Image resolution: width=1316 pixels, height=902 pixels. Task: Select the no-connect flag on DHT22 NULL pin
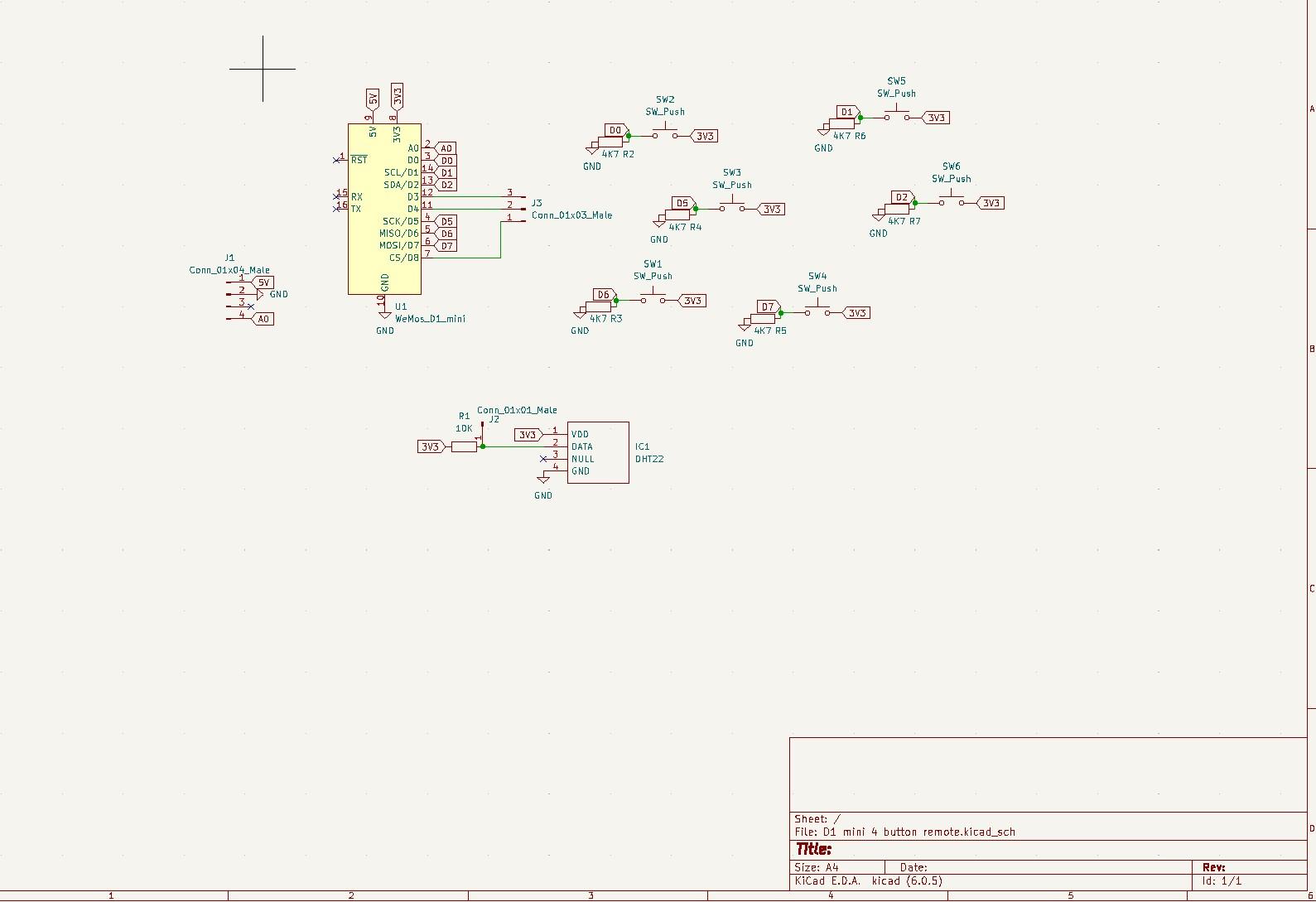click(x=543, y=459)
